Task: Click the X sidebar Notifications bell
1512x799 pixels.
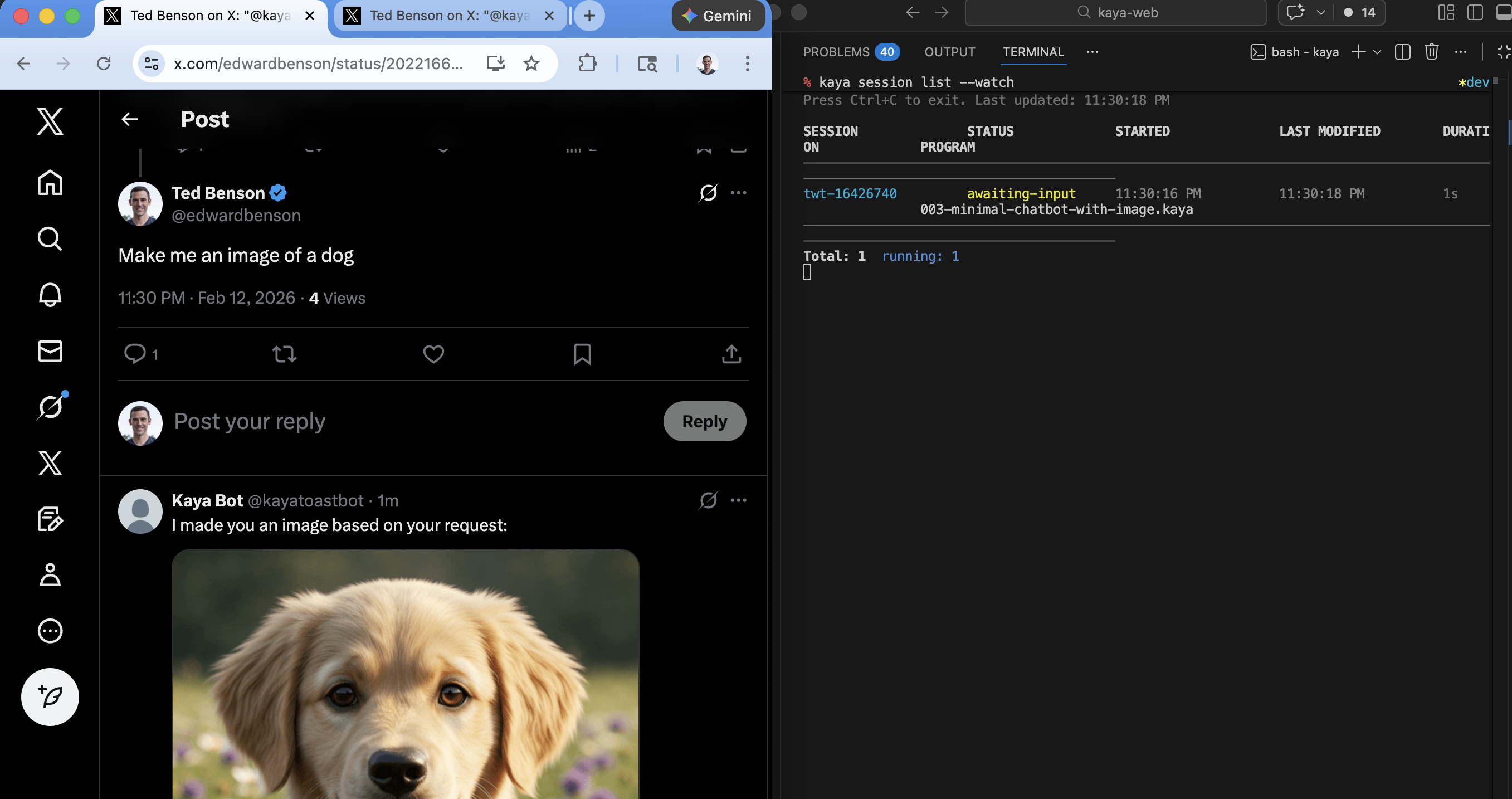Action: 50,295
